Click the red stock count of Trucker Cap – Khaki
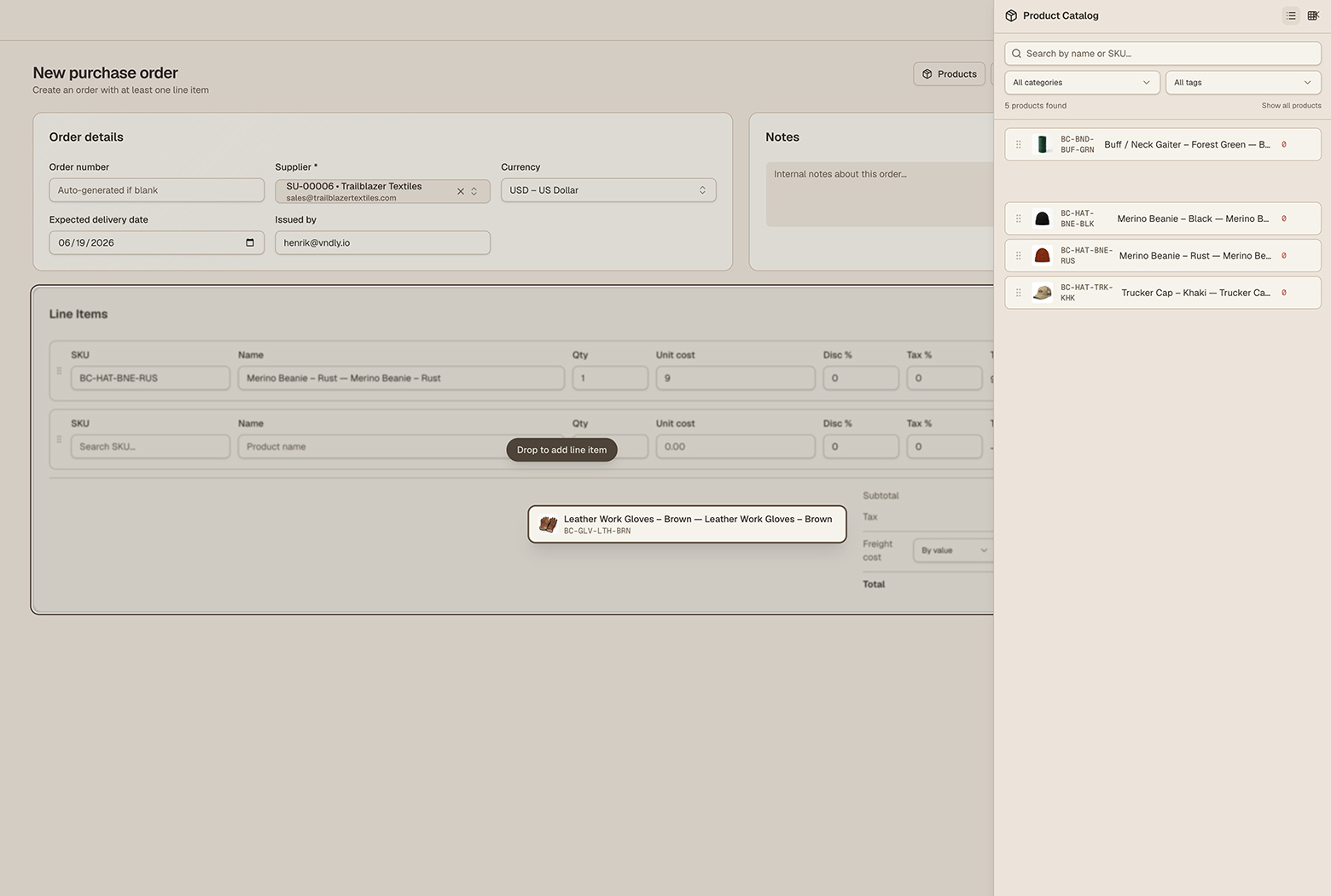The height and width of the screenshot is (896, 1331). click(x=1284, y=293)
